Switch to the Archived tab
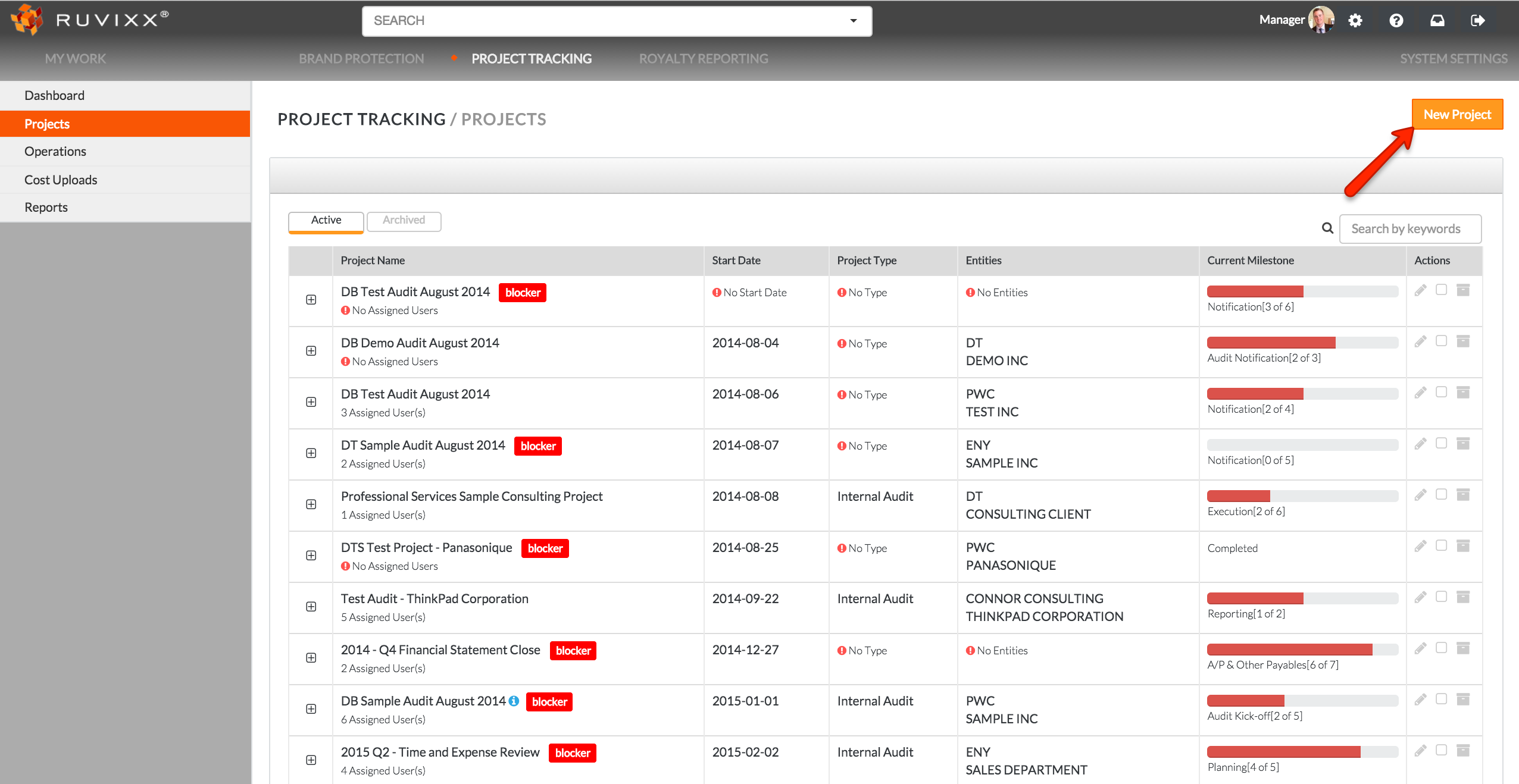The width and height of the screenshot is (1519, 784). coord(404,221)
